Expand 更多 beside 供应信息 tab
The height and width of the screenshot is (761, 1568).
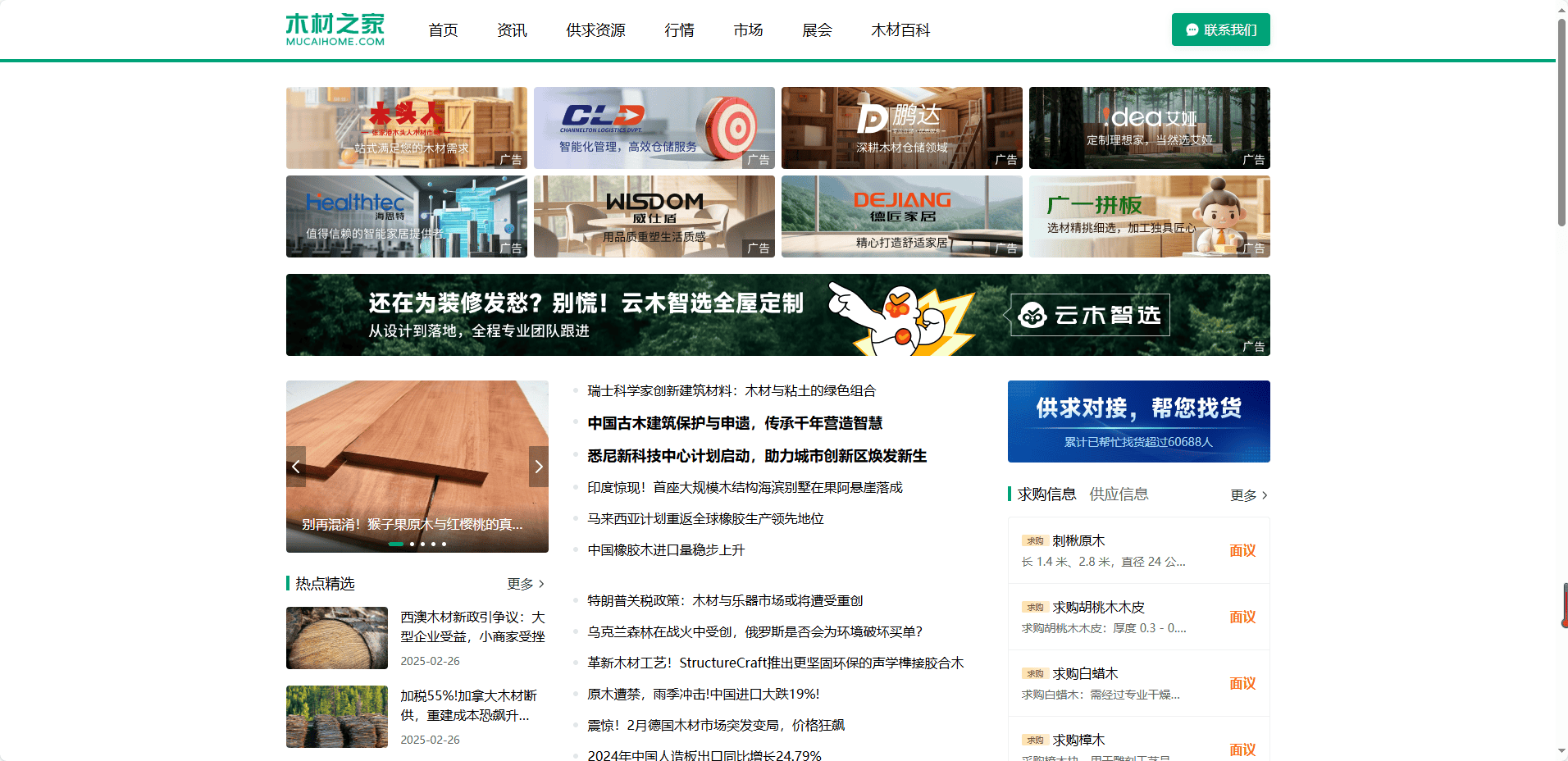click(1248, 495)
